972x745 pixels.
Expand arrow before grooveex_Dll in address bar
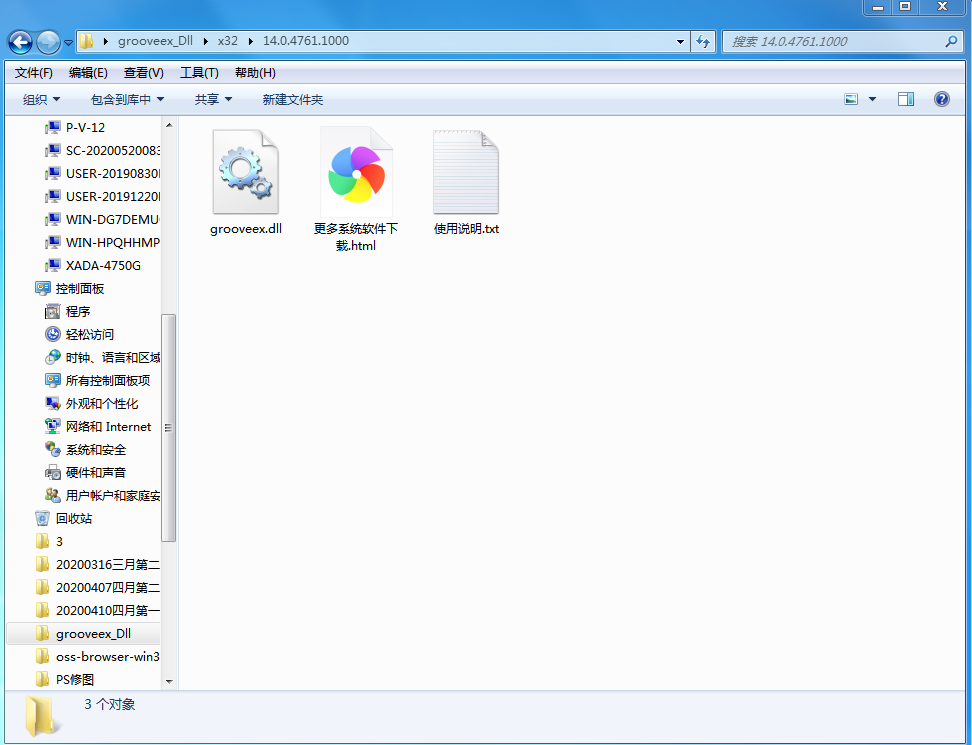[106, 42]
